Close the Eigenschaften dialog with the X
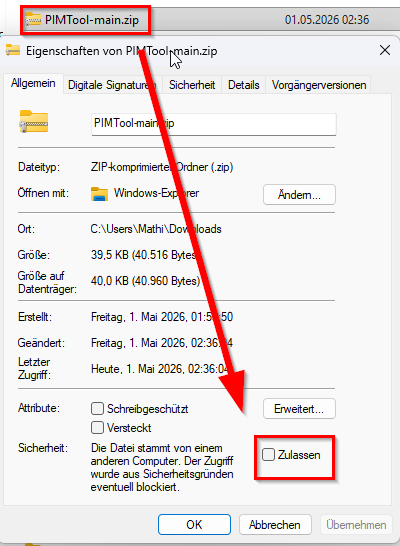This screenshot has width=400, height=546. [385, 50]
